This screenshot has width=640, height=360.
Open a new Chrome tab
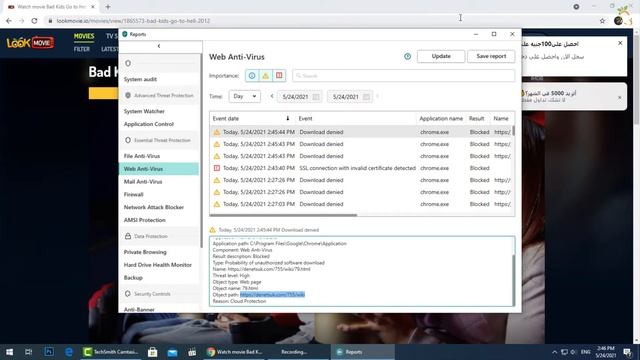(108, 7)
